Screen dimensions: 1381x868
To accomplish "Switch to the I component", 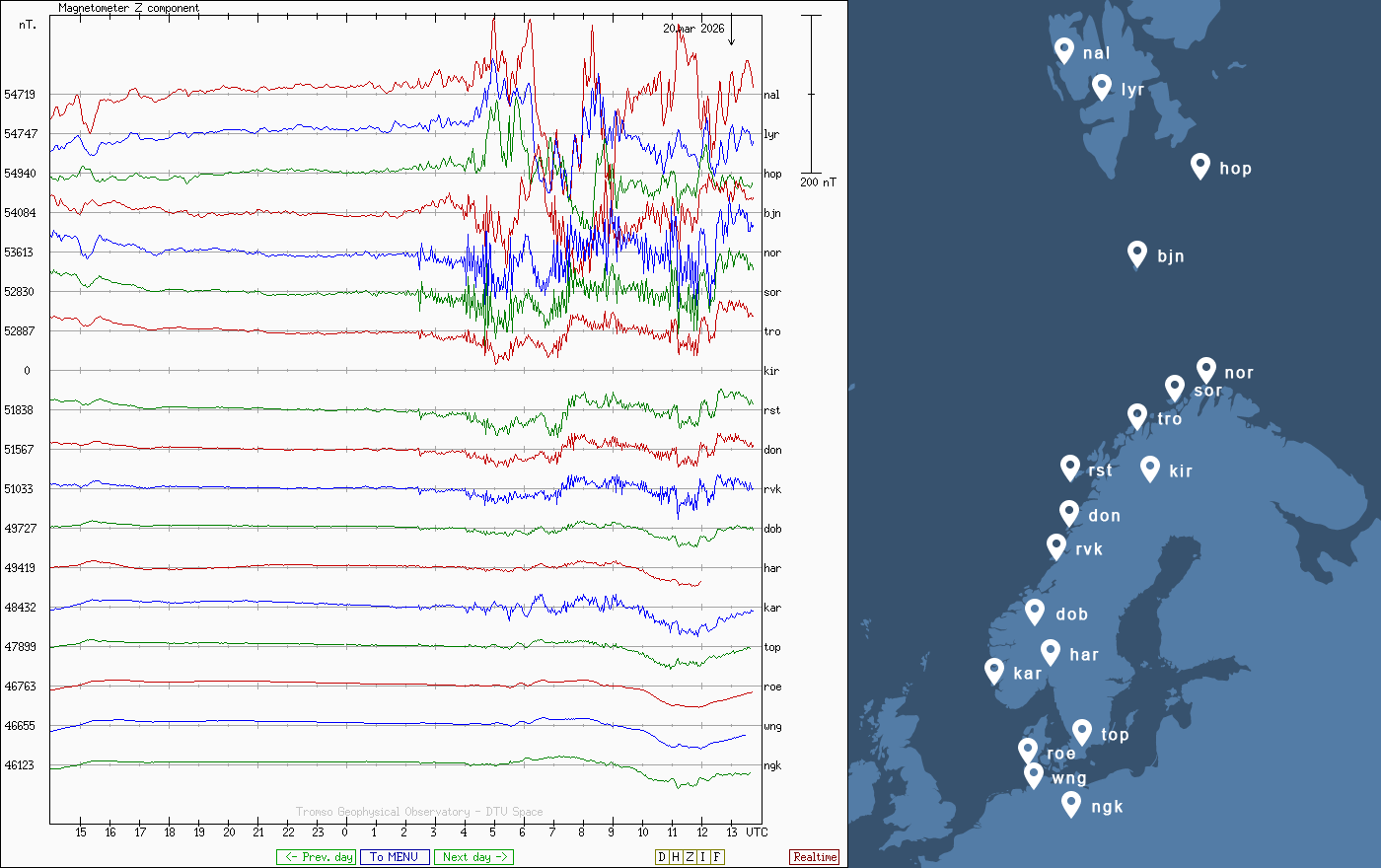I will point(703,857).
